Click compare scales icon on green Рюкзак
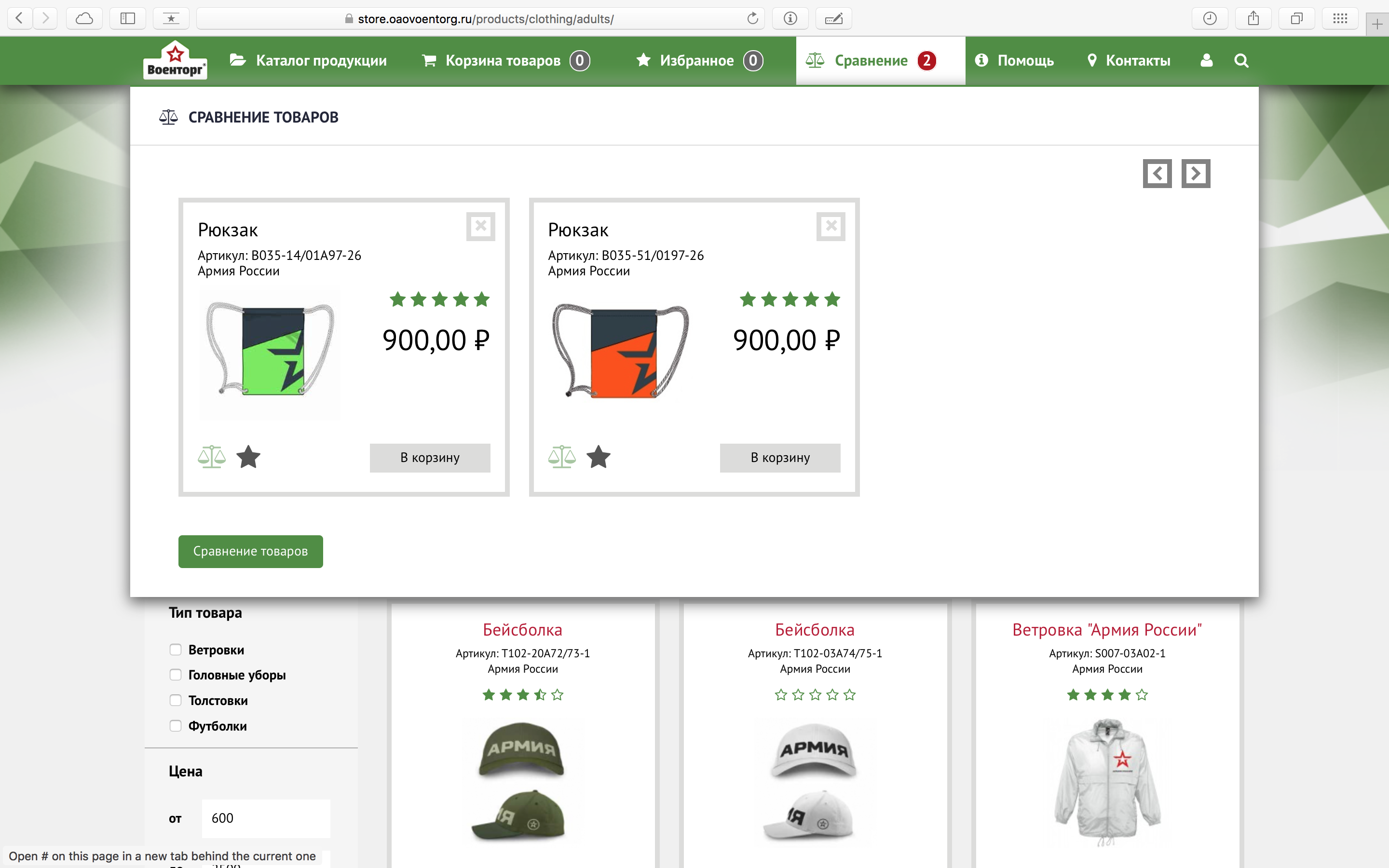The width and height of the screenshot is (1389, 868). point(212,457)
